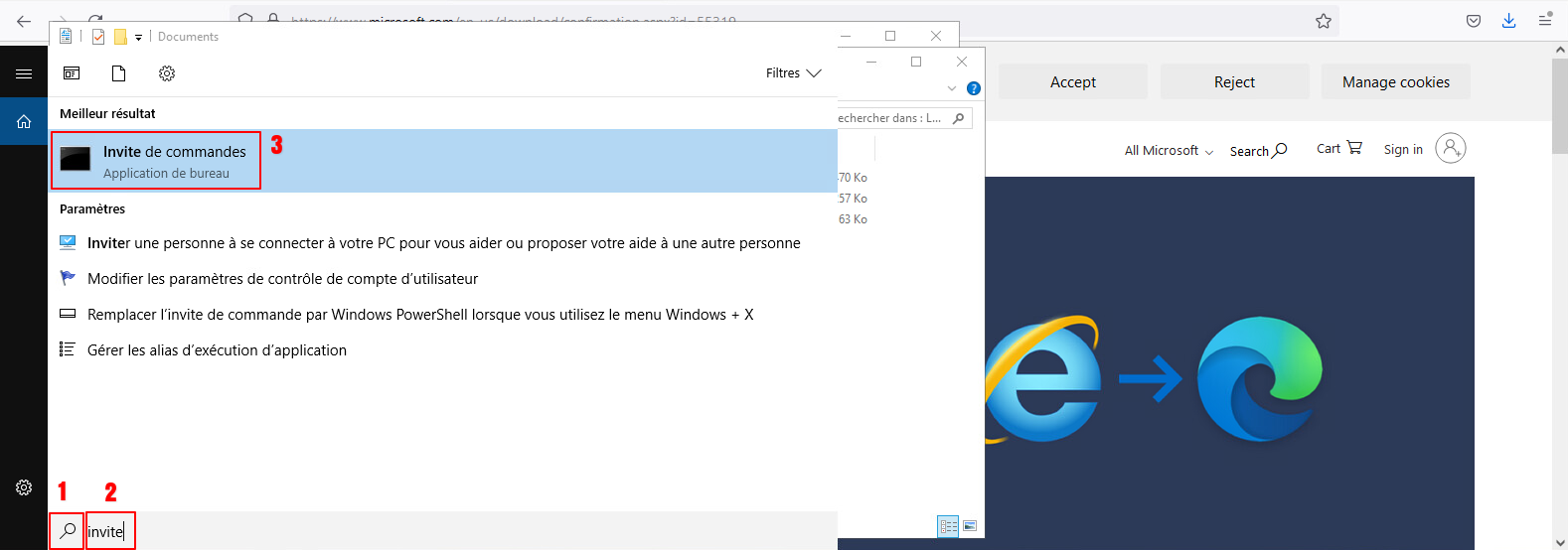1568x550 pixels.
Task: Open settings gear in left sidebar
Action: 24,487
